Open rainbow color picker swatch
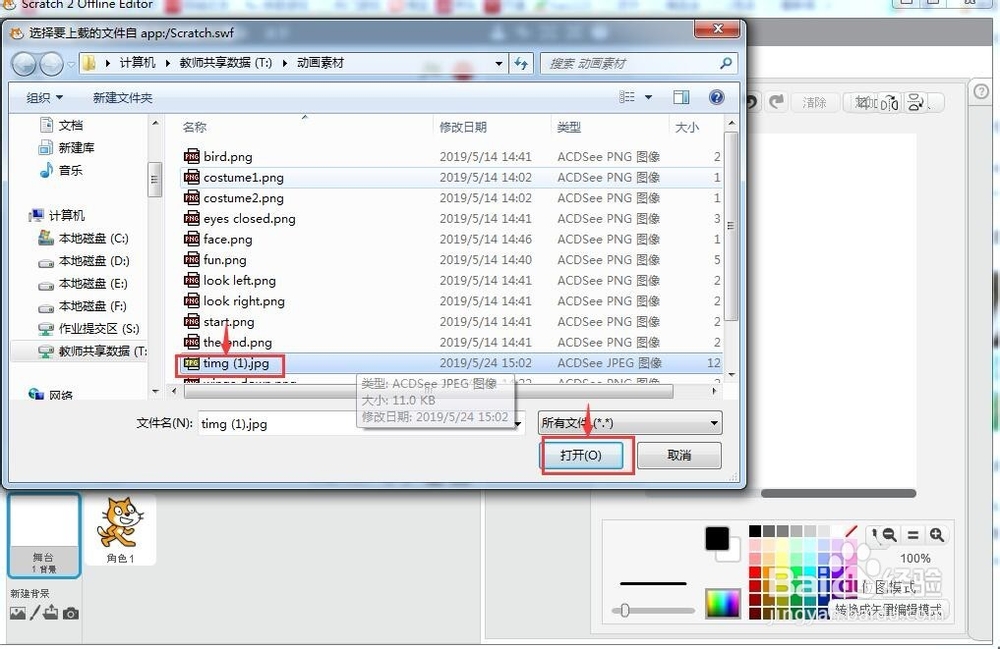This screenshot has width=1000, height=649. pyautogui.click(x=722, y=602)
